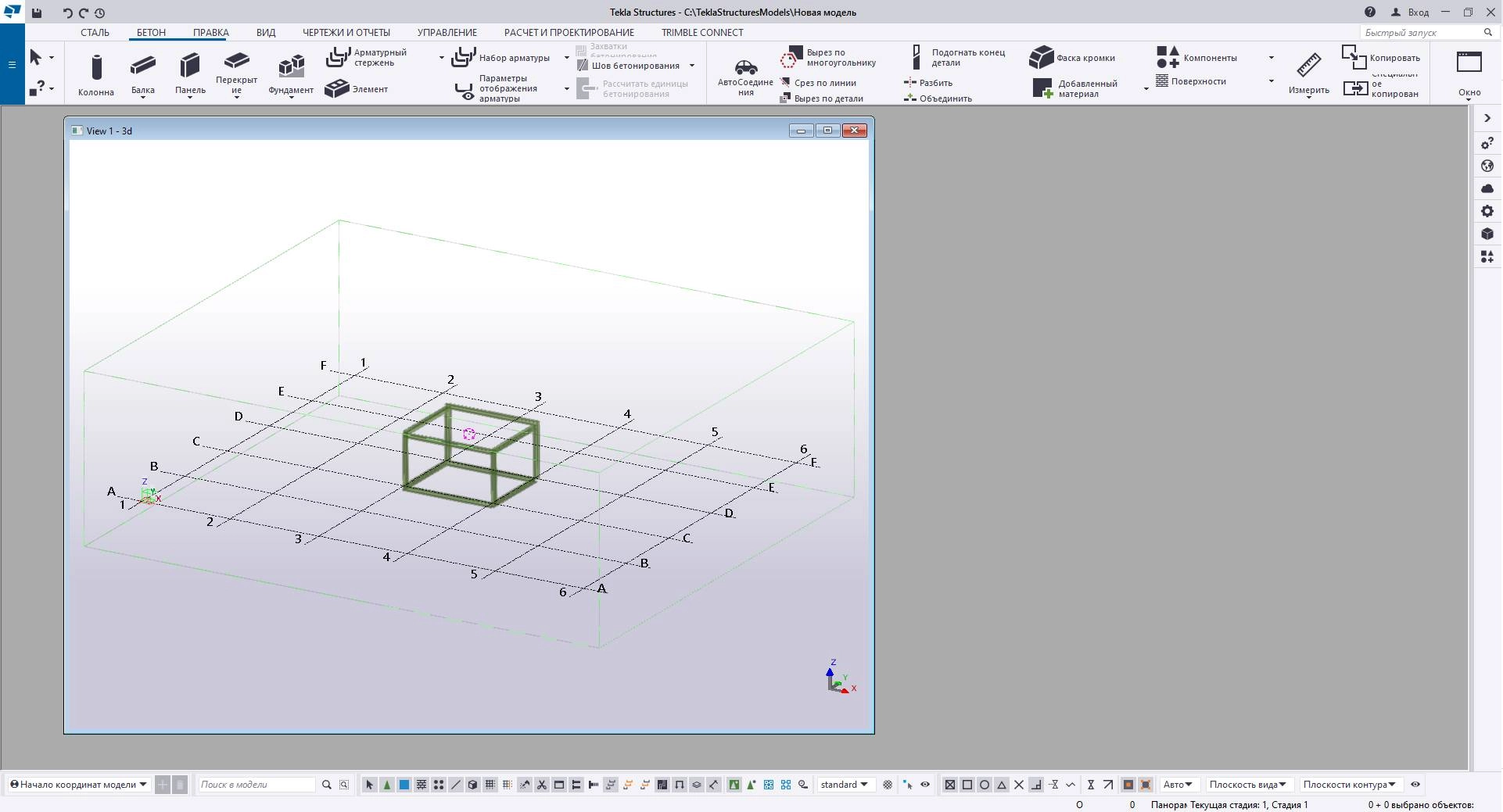1503x812 pixels.
Task: Open the УПРАВЛЕНИЕ ribbon tab
Action: click(447, 33)
